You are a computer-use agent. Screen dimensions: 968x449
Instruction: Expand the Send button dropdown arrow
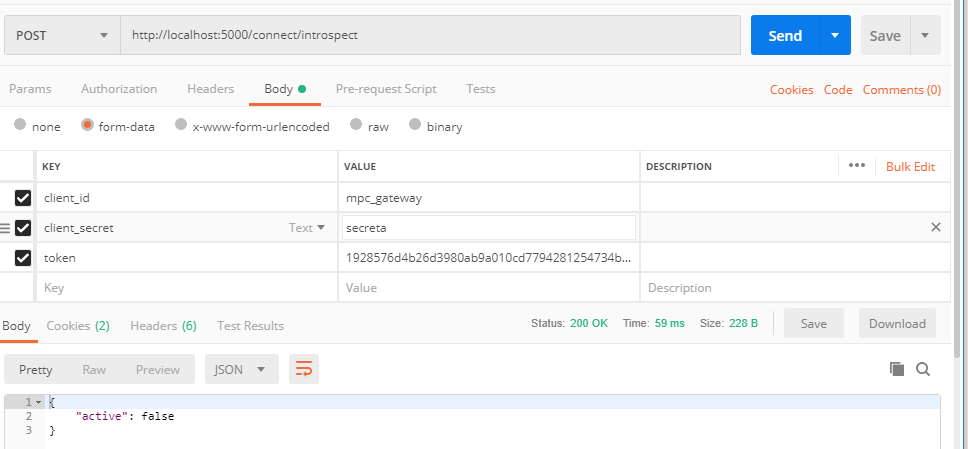[x=835, y=35]
